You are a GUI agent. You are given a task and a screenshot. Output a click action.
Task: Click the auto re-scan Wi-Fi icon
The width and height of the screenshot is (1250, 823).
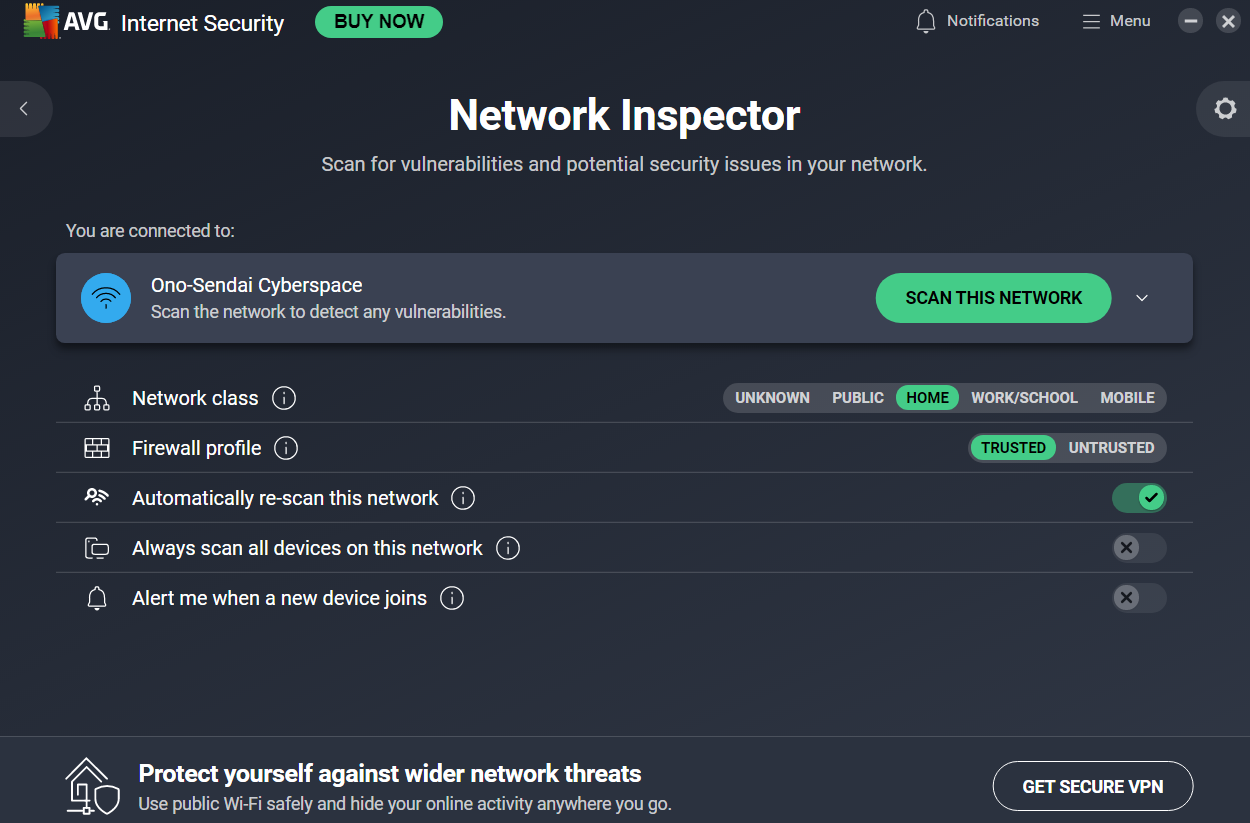click(x=97, y=497)
